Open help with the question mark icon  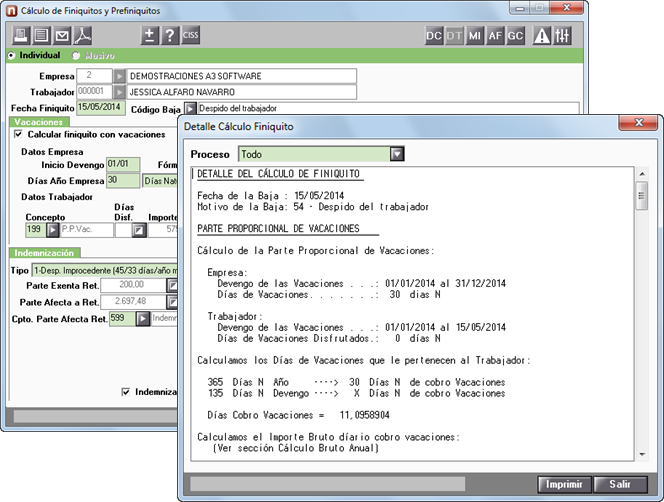click(170, 35)
